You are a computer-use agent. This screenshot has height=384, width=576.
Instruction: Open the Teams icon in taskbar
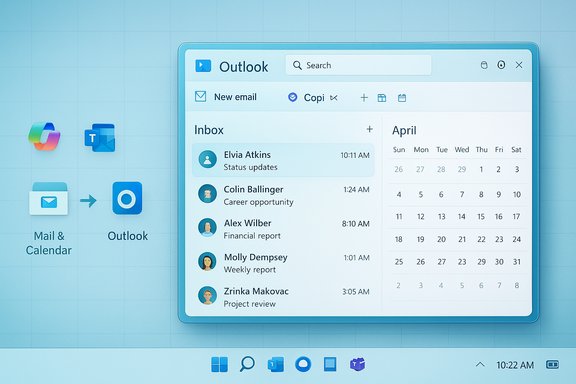point(357,365)
